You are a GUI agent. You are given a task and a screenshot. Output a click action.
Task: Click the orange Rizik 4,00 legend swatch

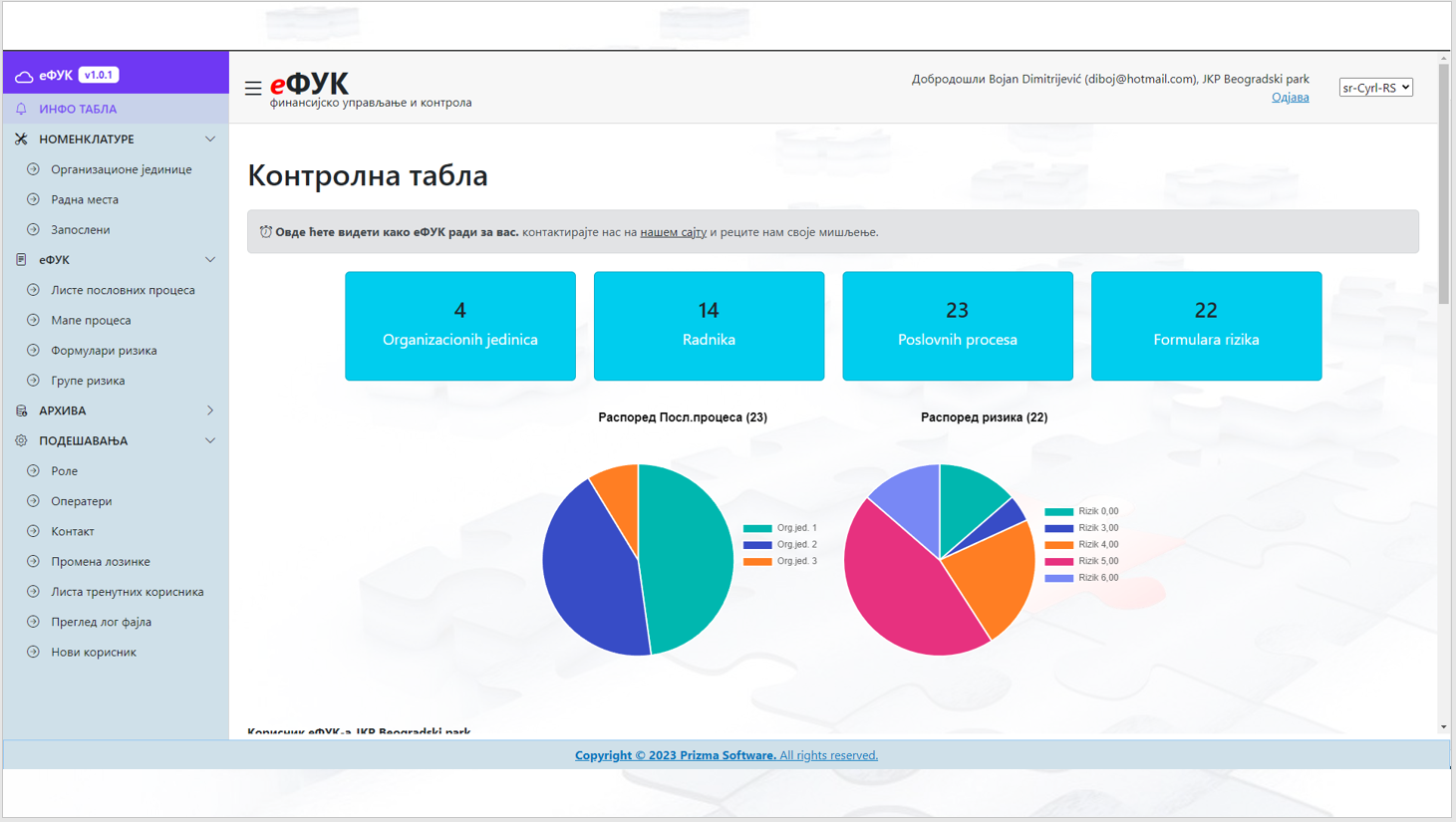coord(1058,545)
